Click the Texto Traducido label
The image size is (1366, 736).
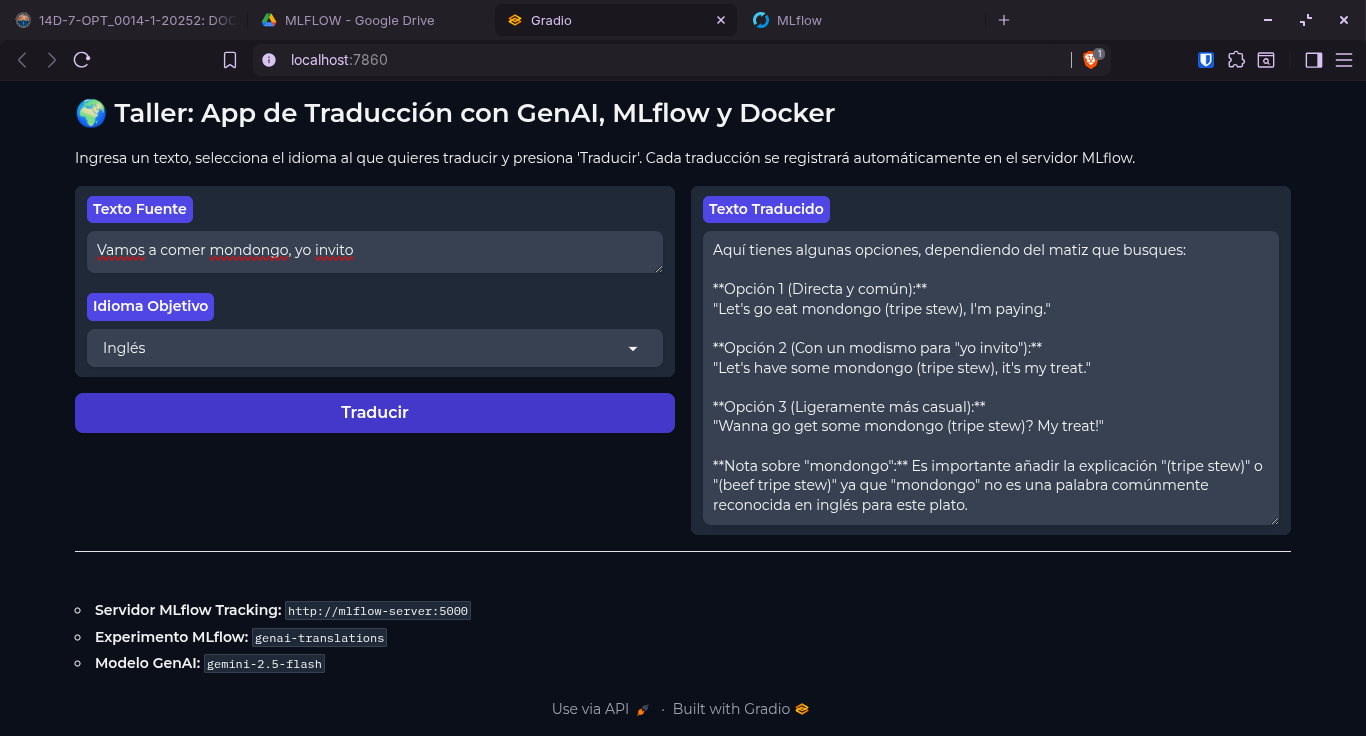(x=766, y=209)
